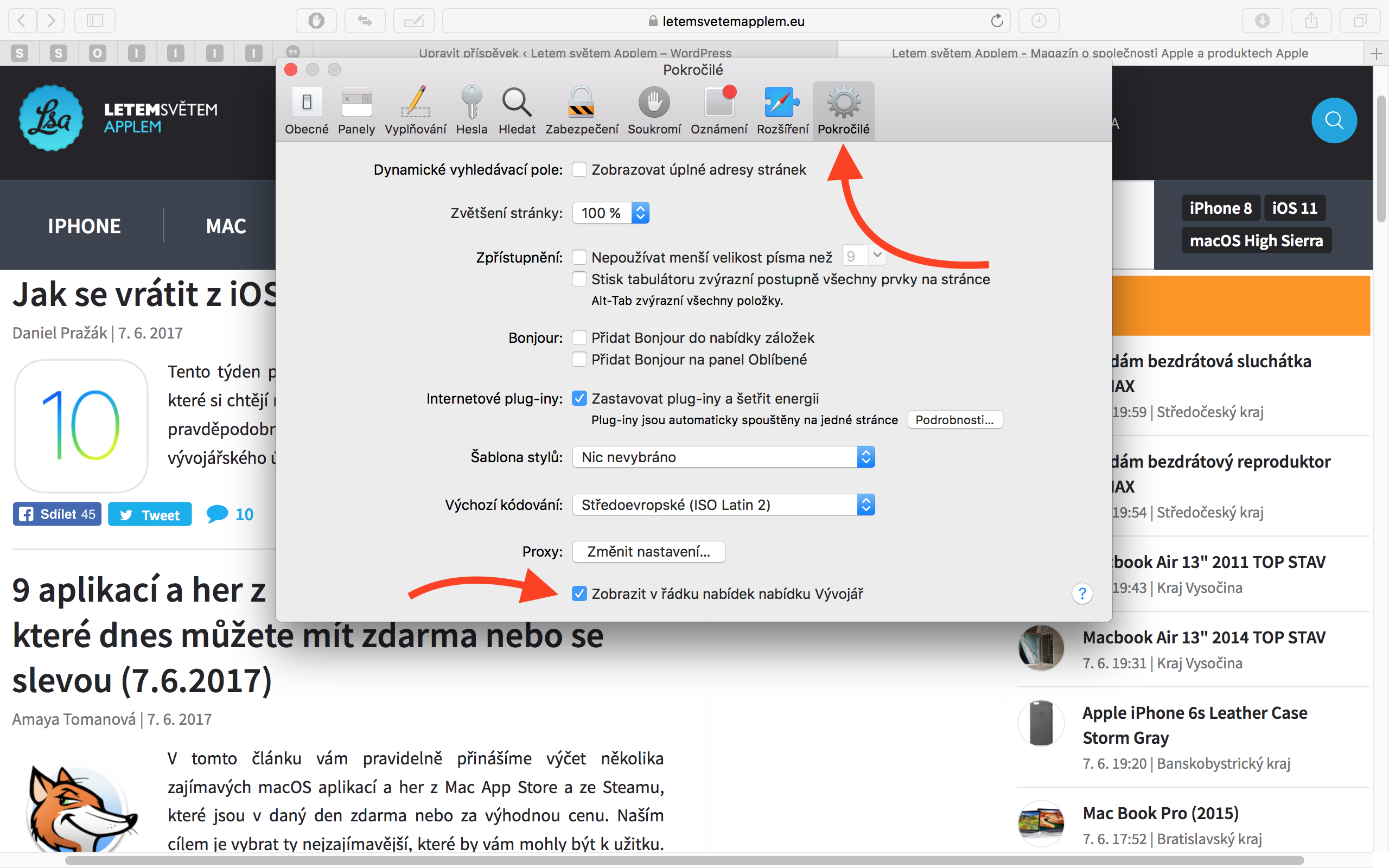Uncheck Zobrazit v řádku nabídek nabídku Vývojář
1389x868 pixels.
coord(579,593)
